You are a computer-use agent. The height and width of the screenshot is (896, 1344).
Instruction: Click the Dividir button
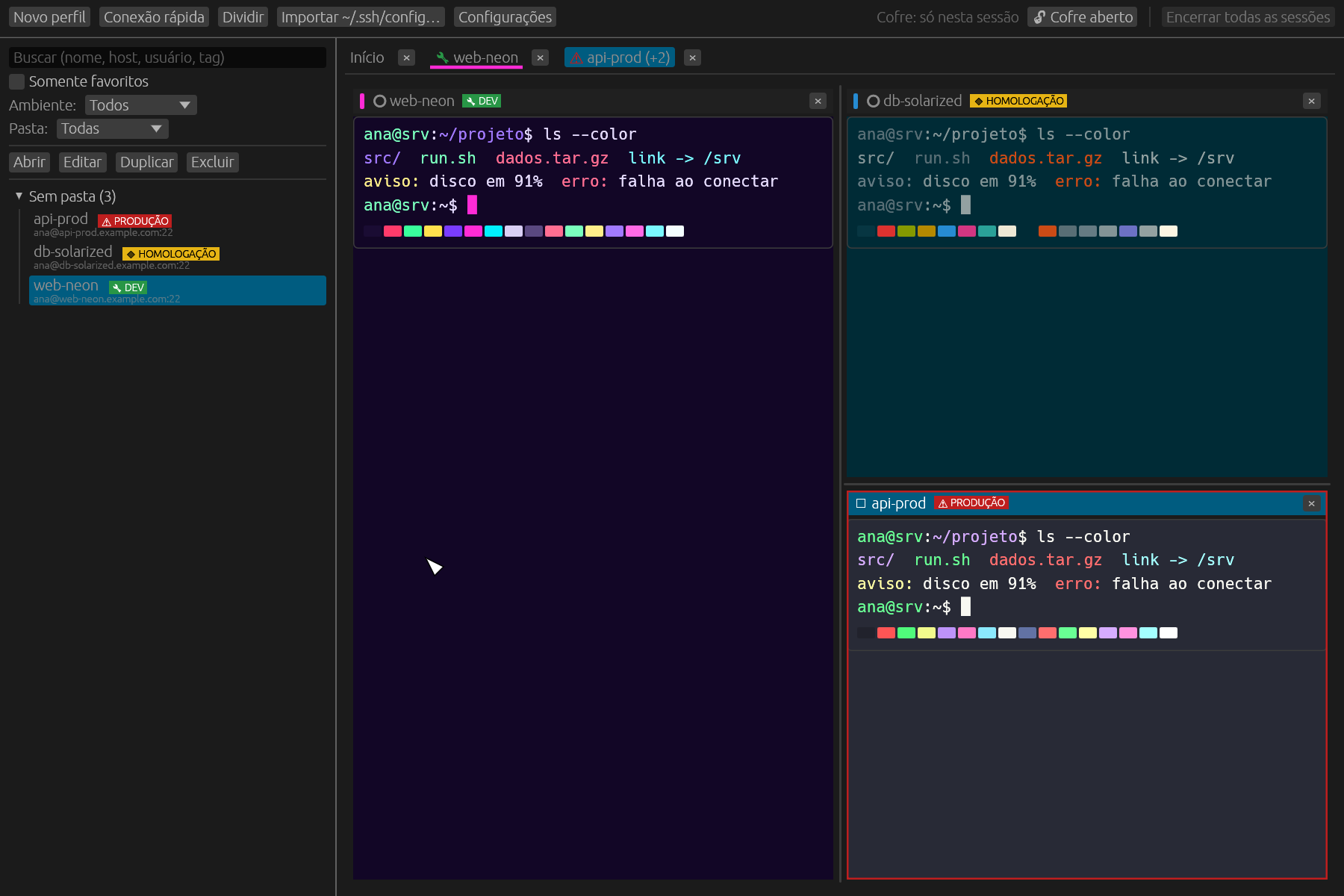243,17
